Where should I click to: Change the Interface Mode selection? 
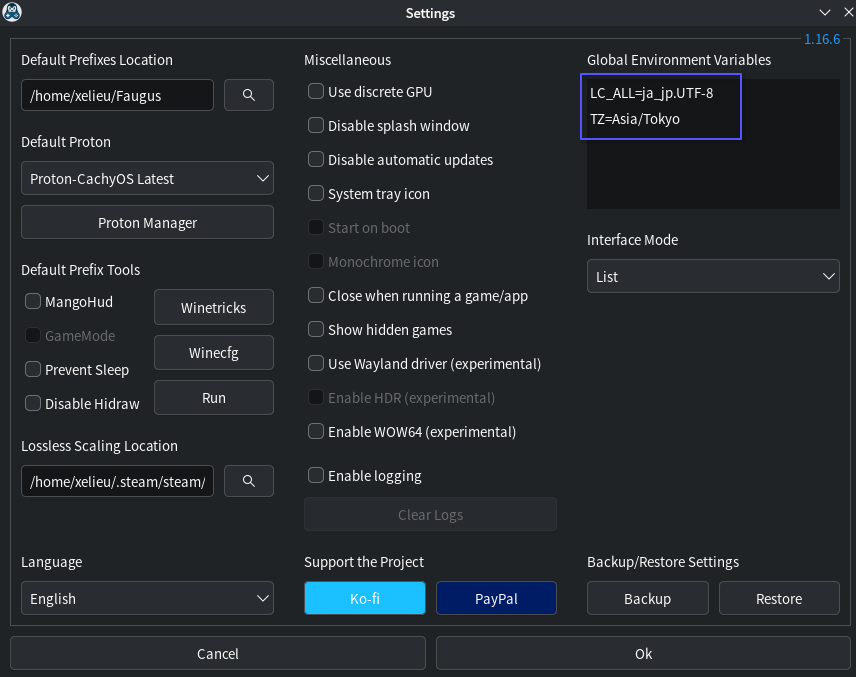[713, 276]
